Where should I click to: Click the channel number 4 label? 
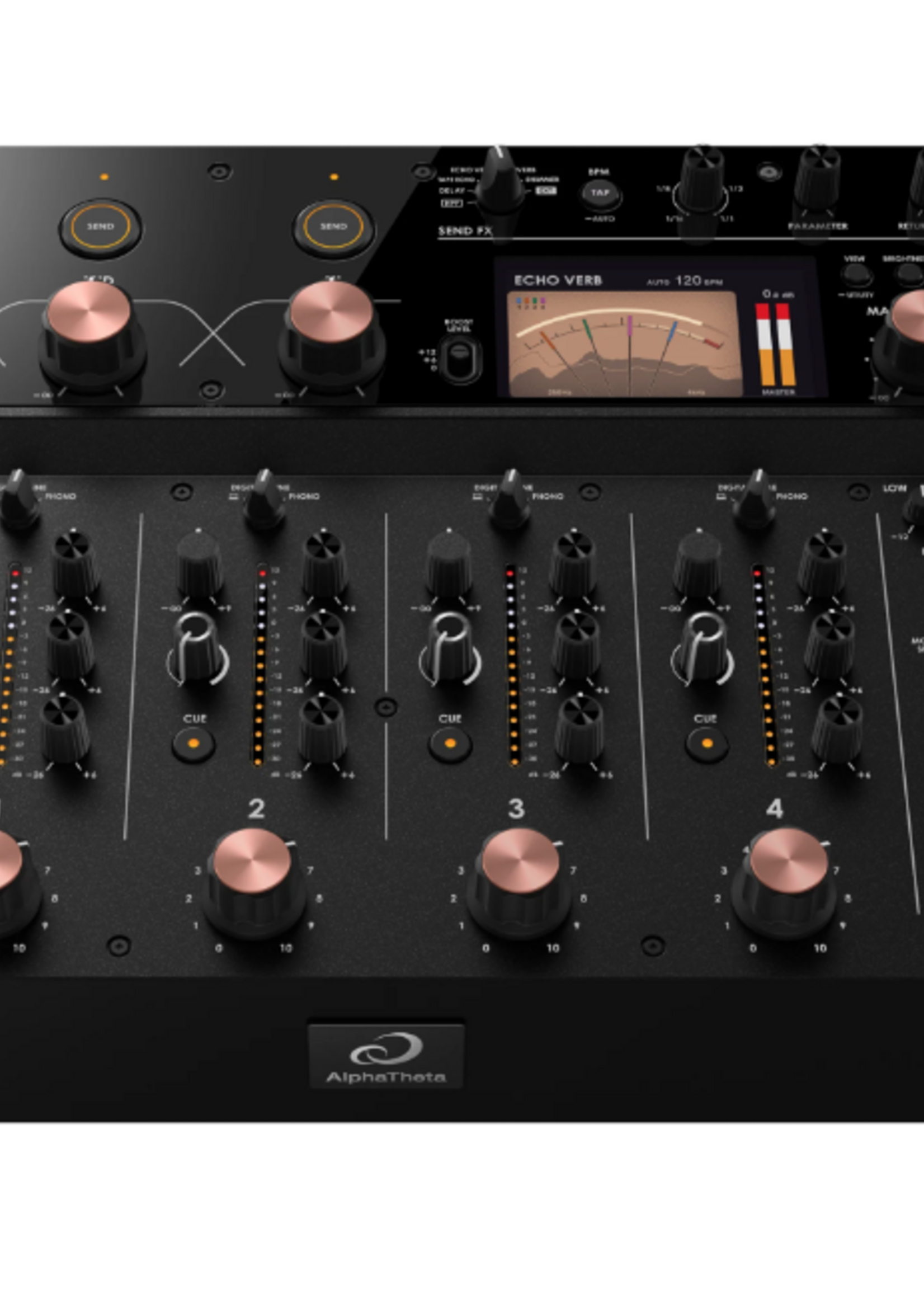[774, 808]
